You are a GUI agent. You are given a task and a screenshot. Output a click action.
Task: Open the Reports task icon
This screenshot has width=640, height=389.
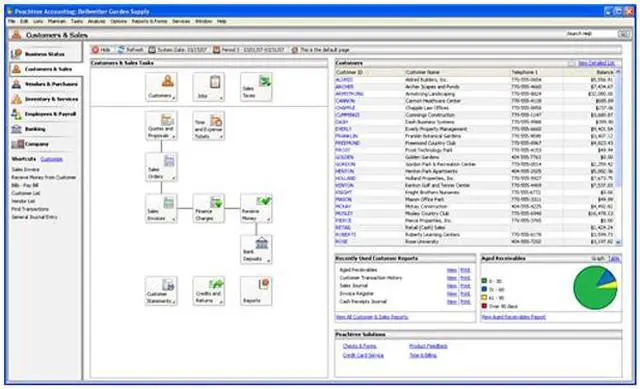[x=256, y=291]
